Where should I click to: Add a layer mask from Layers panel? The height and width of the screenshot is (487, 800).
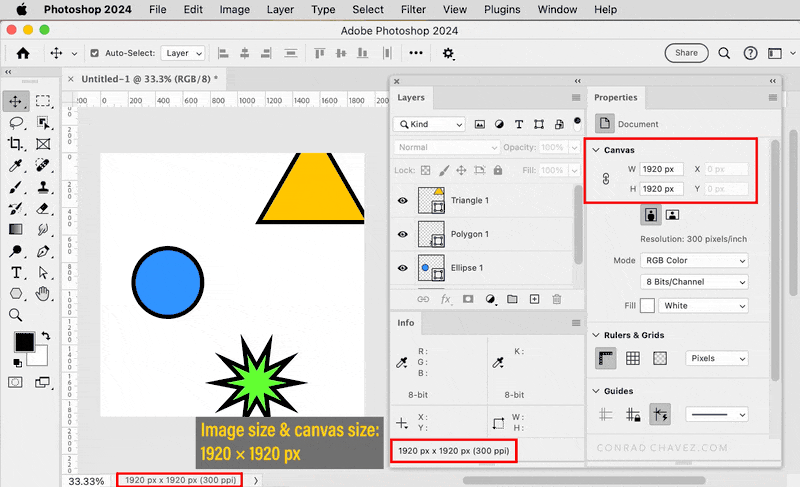468,299
